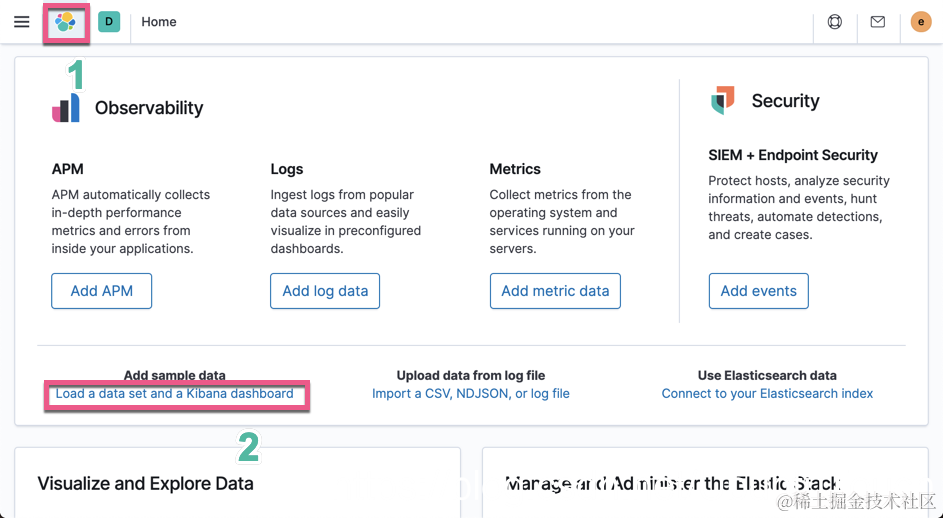
Task: Open Load a data set and Kibana dashboard link
Action: 175,394
